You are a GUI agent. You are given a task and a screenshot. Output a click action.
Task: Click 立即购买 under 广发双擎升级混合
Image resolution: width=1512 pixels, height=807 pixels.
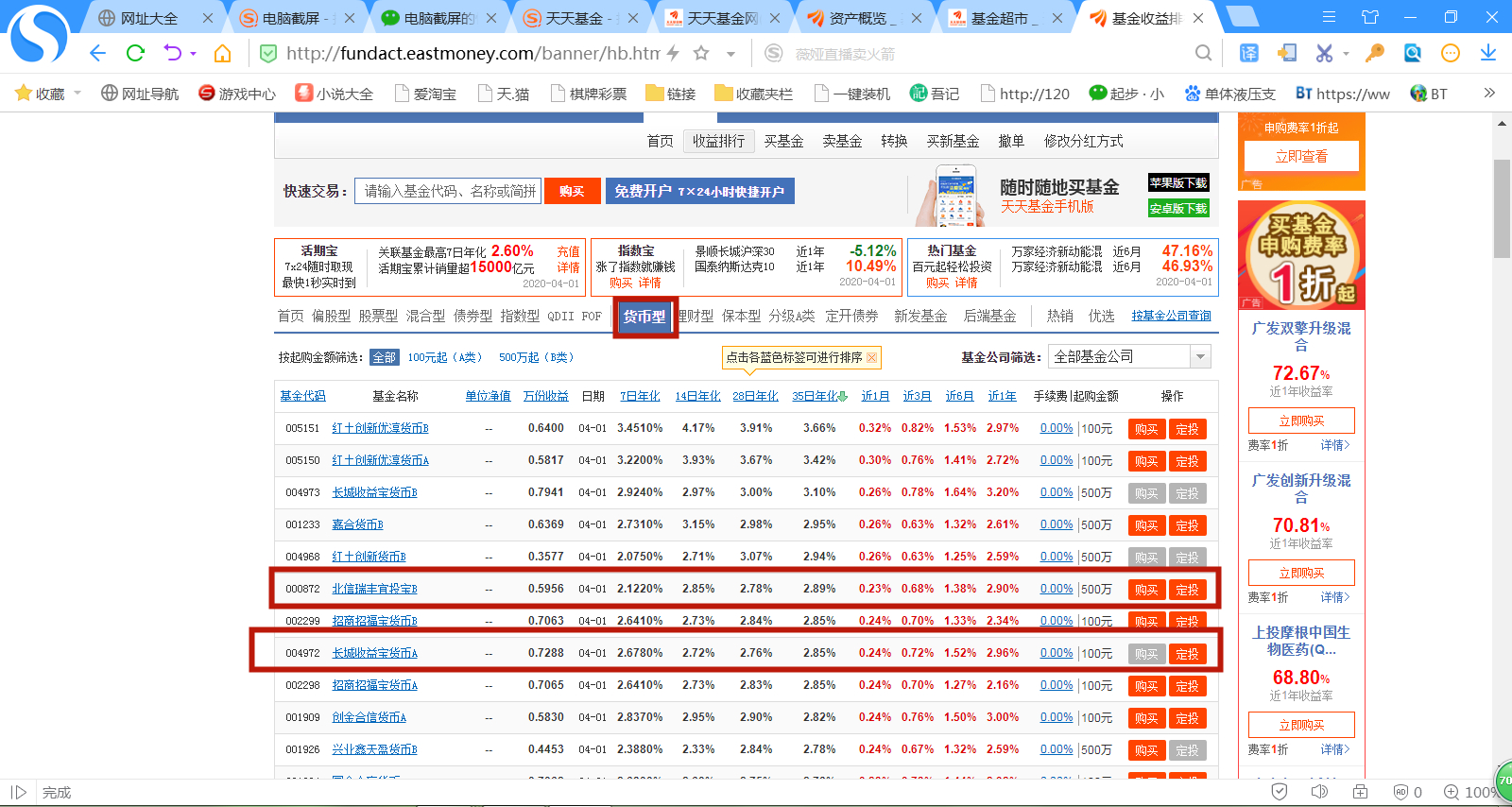[1301, 421]
